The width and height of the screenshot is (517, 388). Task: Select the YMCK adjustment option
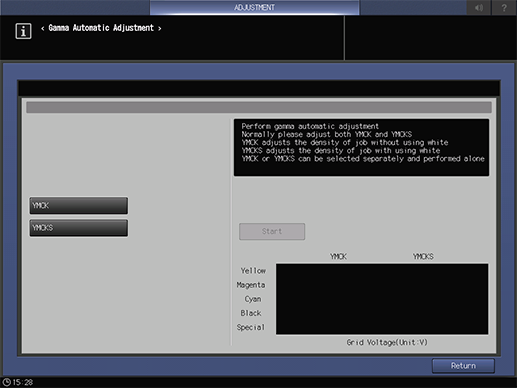(x=79, y=205)
